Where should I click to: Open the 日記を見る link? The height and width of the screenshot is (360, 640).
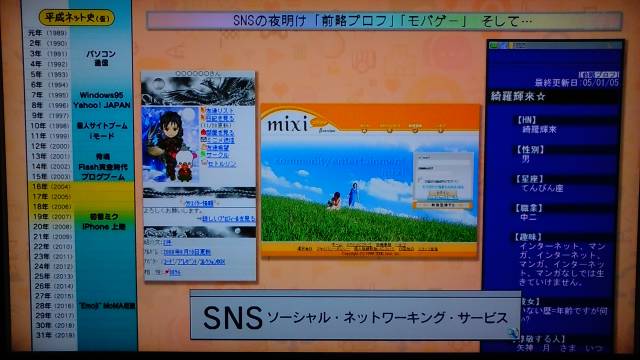click(x=220, y=118)
